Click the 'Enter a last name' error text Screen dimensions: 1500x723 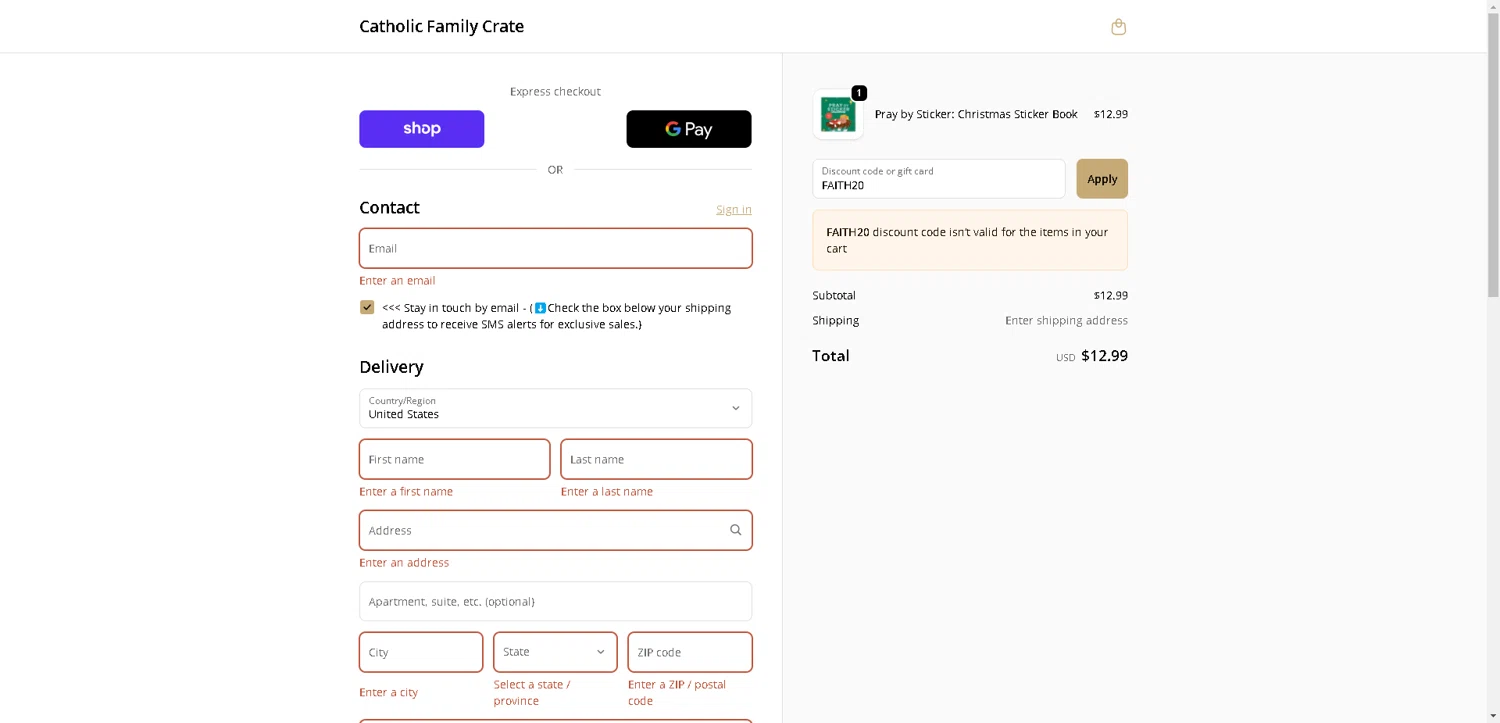[x=607, y=492]
